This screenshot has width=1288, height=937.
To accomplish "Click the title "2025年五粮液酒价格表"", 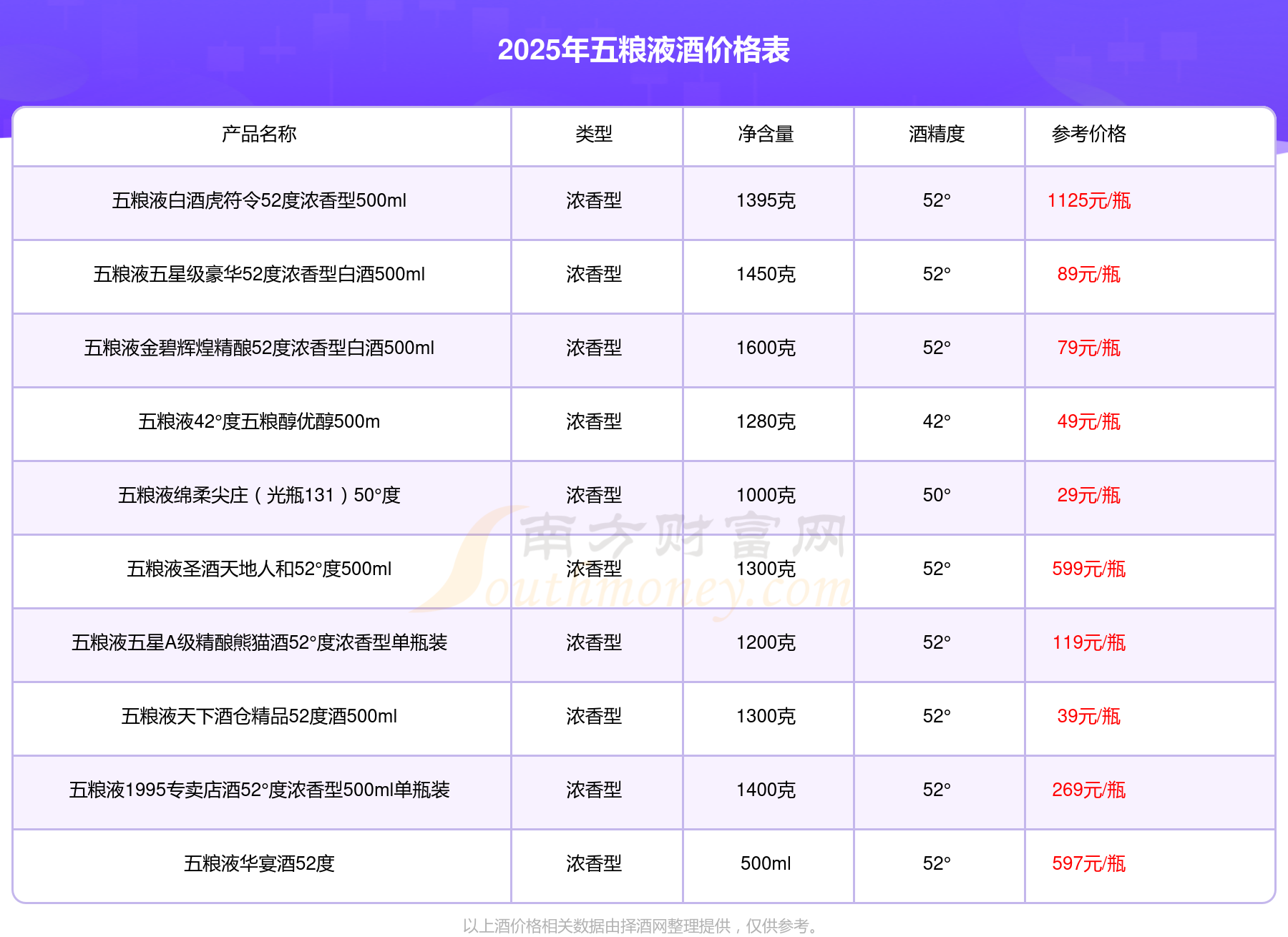I will (x=643, y=50).
